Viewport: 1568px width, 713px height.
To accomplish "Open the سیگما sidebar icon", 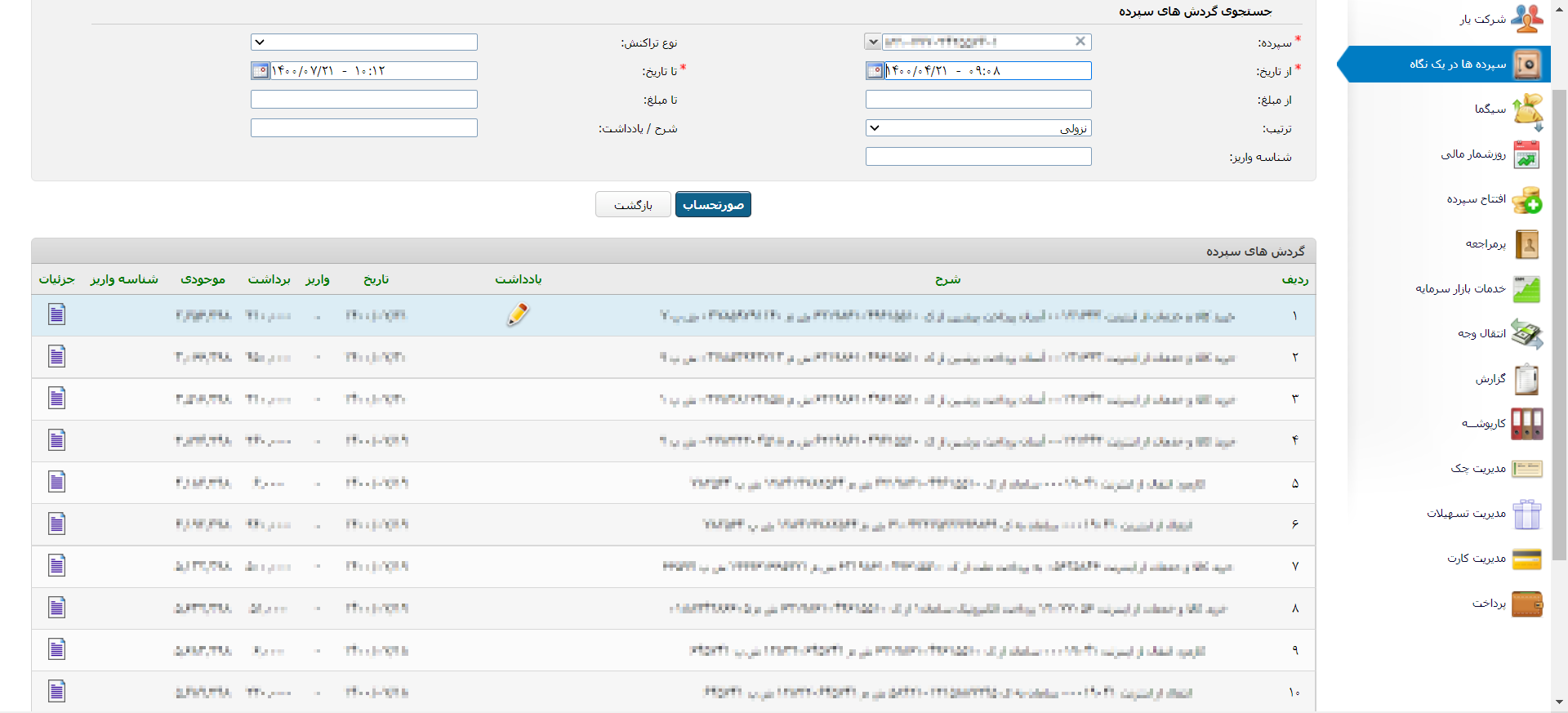I will (1526, 110).
